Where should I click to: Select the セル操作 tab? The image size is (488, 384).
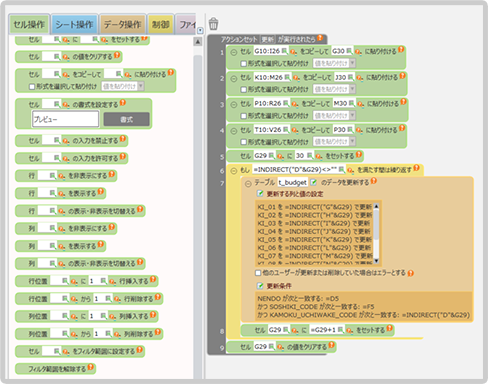coord(29,24)
